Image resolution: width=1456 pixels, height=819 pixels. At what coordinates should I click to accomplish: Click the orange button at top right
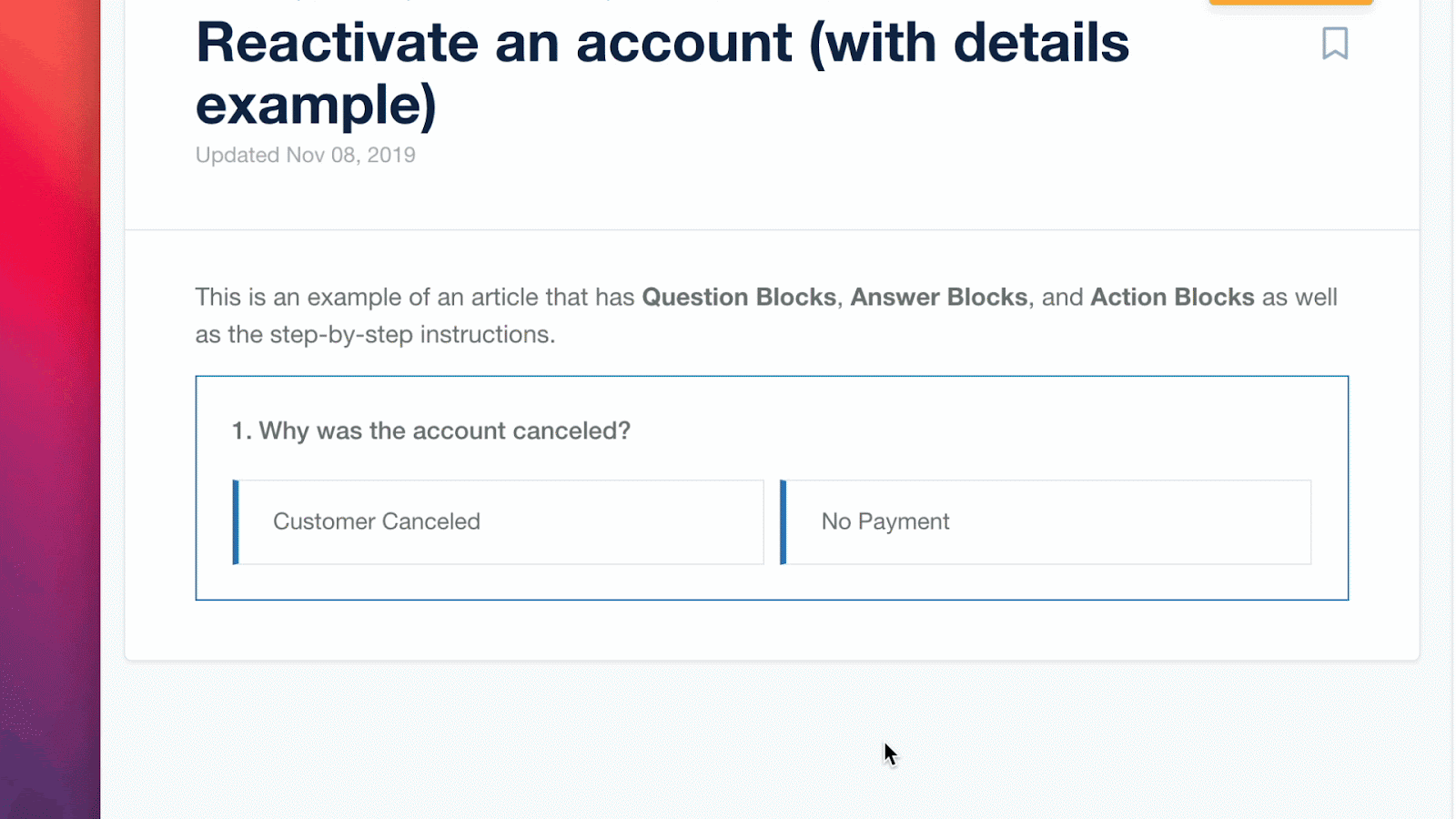(1290, 3)
